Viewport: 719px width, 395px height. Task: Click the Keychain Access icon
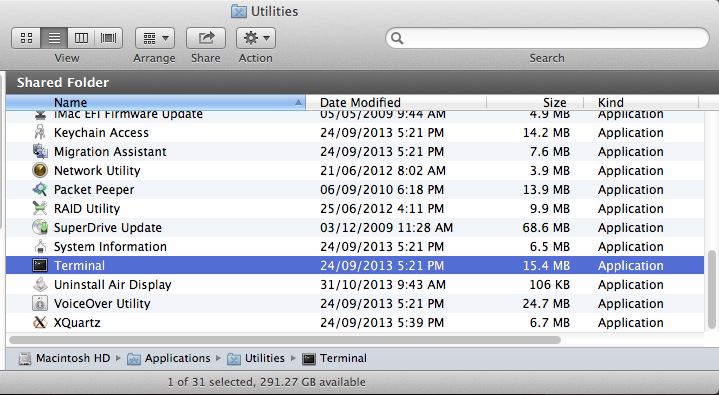(40, 133)
